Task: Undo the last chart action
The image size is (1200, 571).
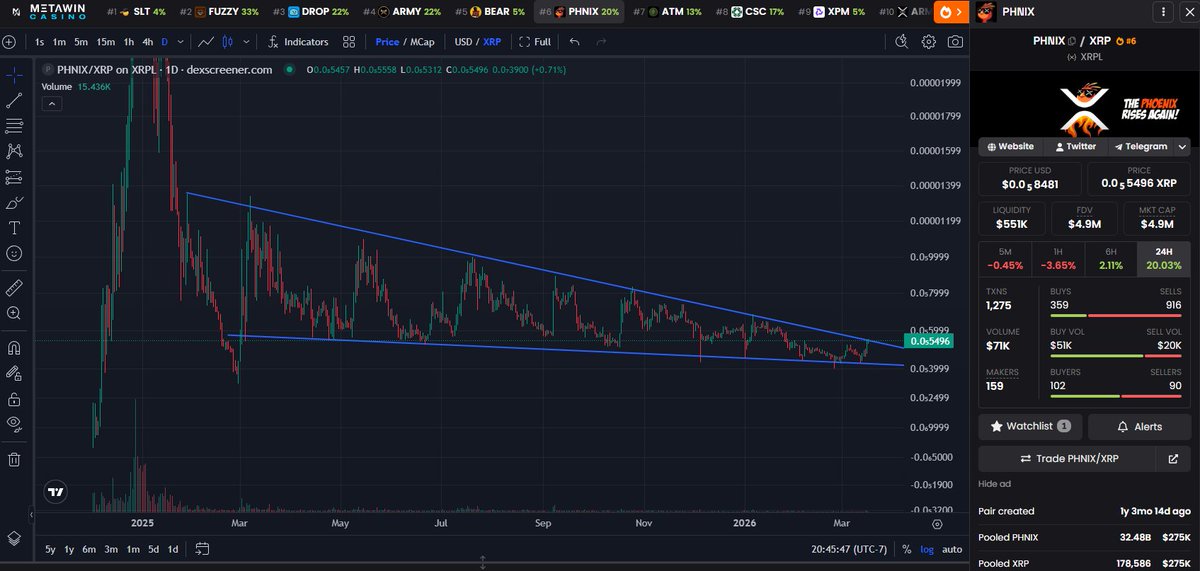Action: pyautogui.click(x=574, y=42)
